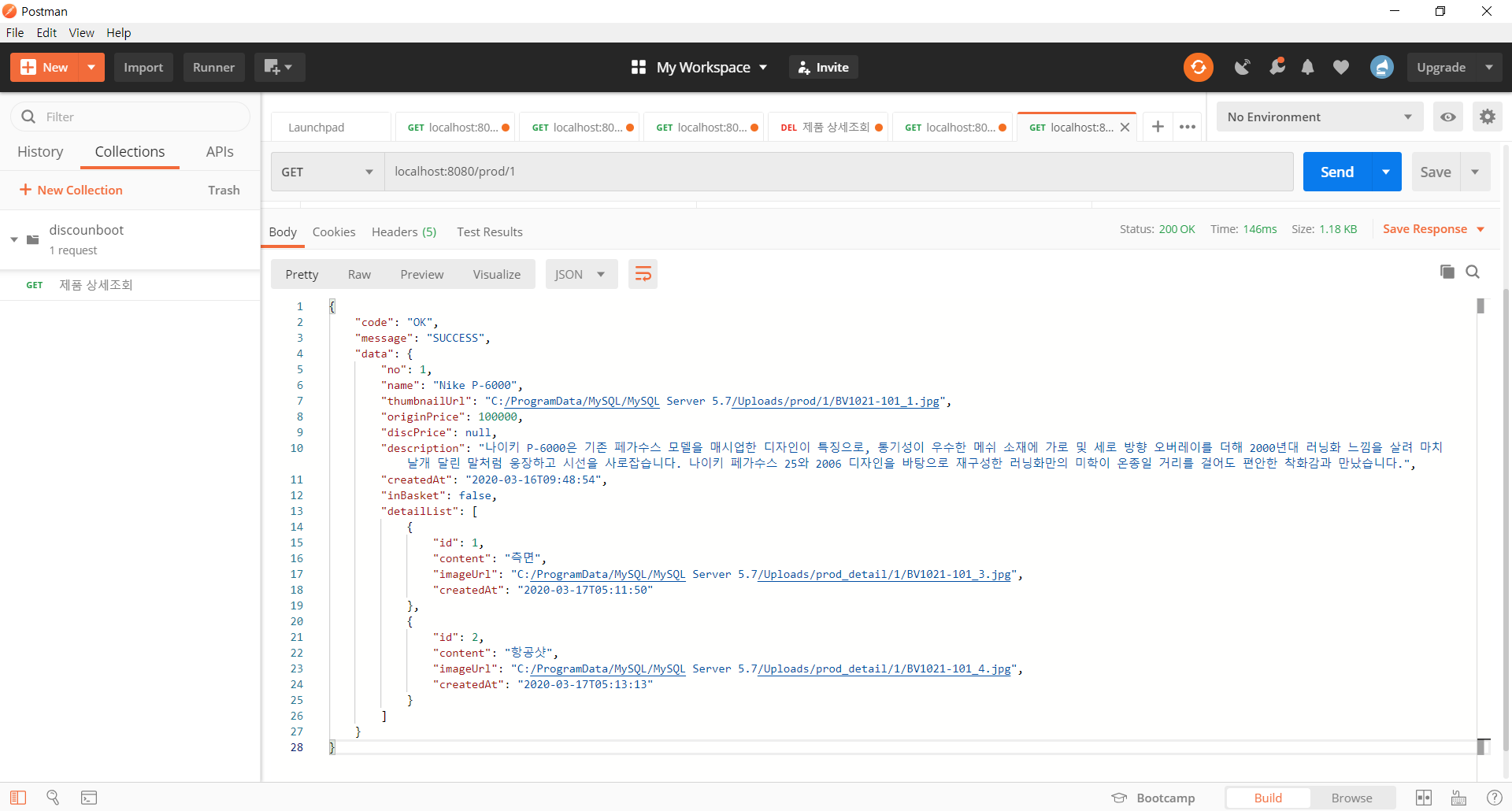Click the Bootcamp link
Screen dimensions: 1512x811
[x=1153, y=798]
